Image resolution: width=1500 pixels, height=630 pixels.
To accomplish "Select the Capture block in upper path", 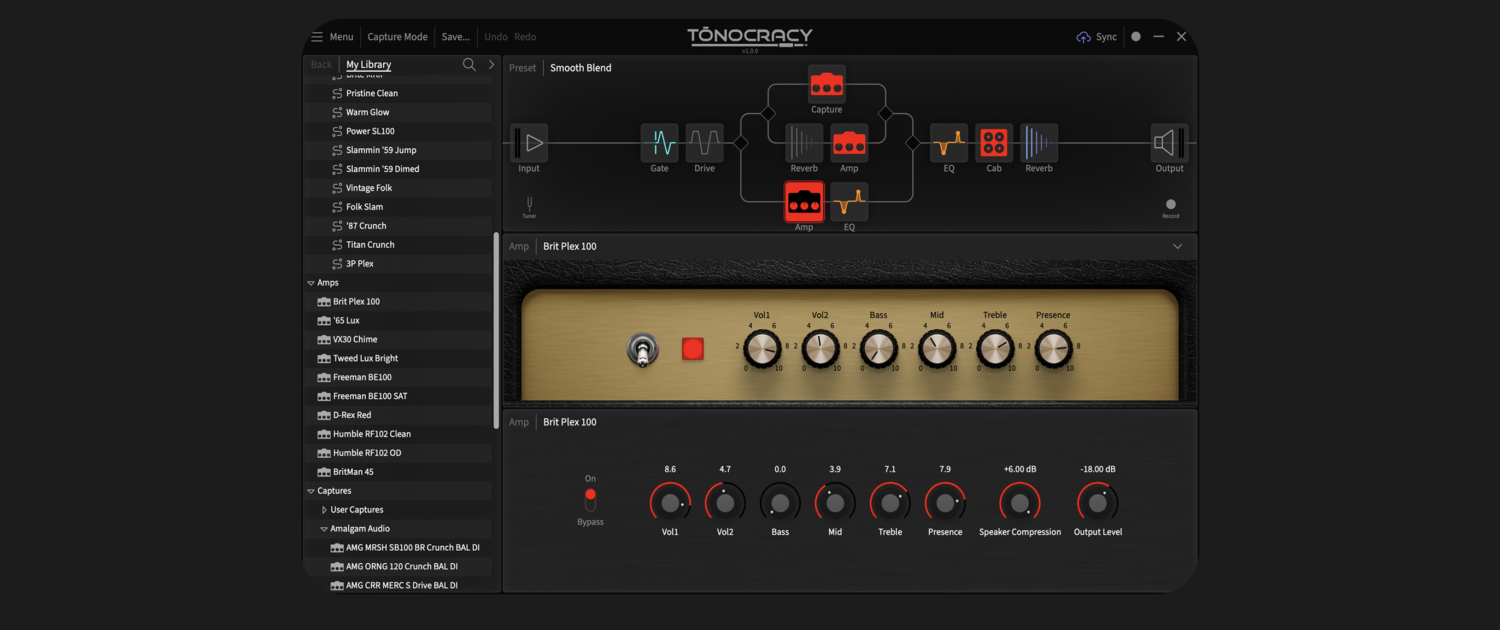I will click(x=826, y=85).
